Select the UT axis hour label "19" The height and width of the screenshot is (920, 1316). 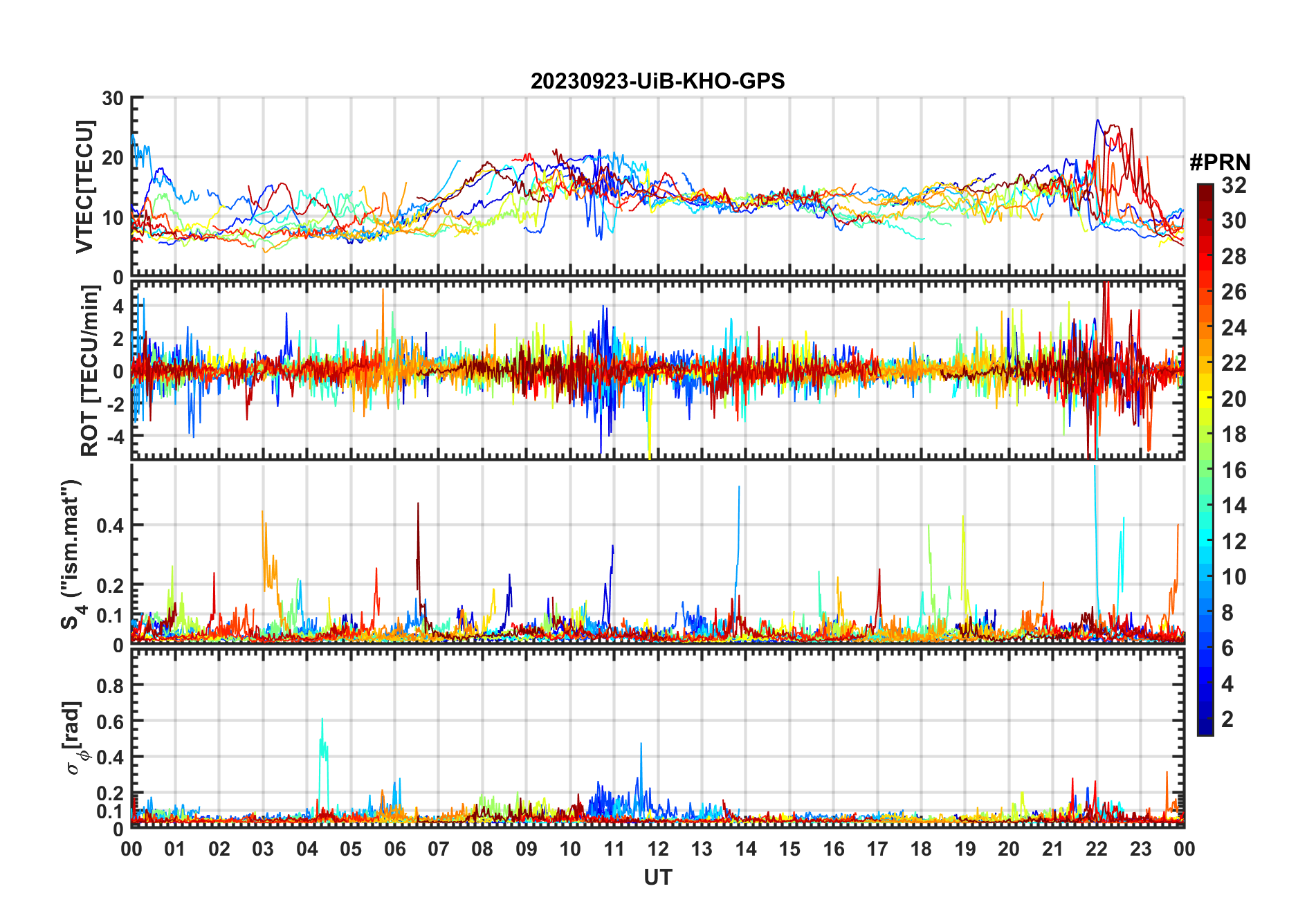coord(965,849)
